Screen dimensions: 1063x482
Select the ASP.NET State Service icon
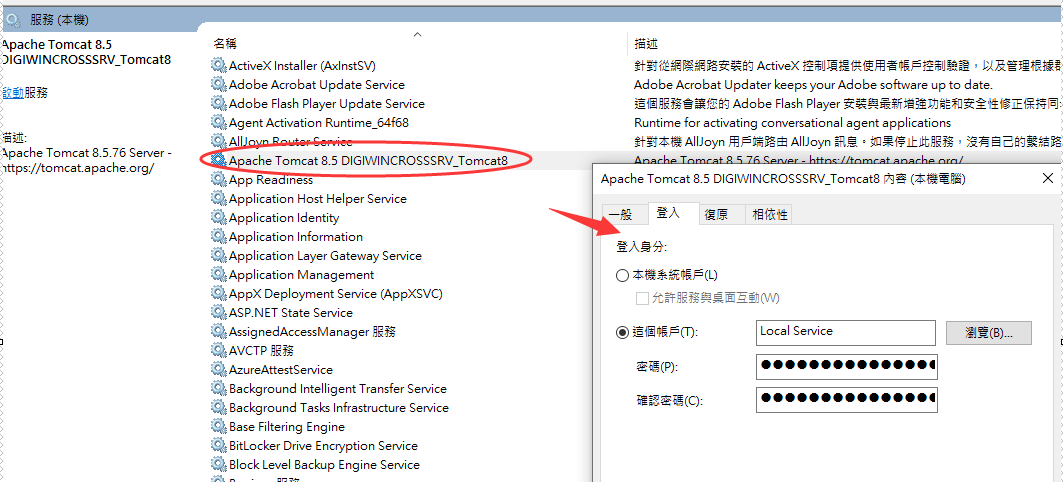pyautogui.click(x=219, y=313)
